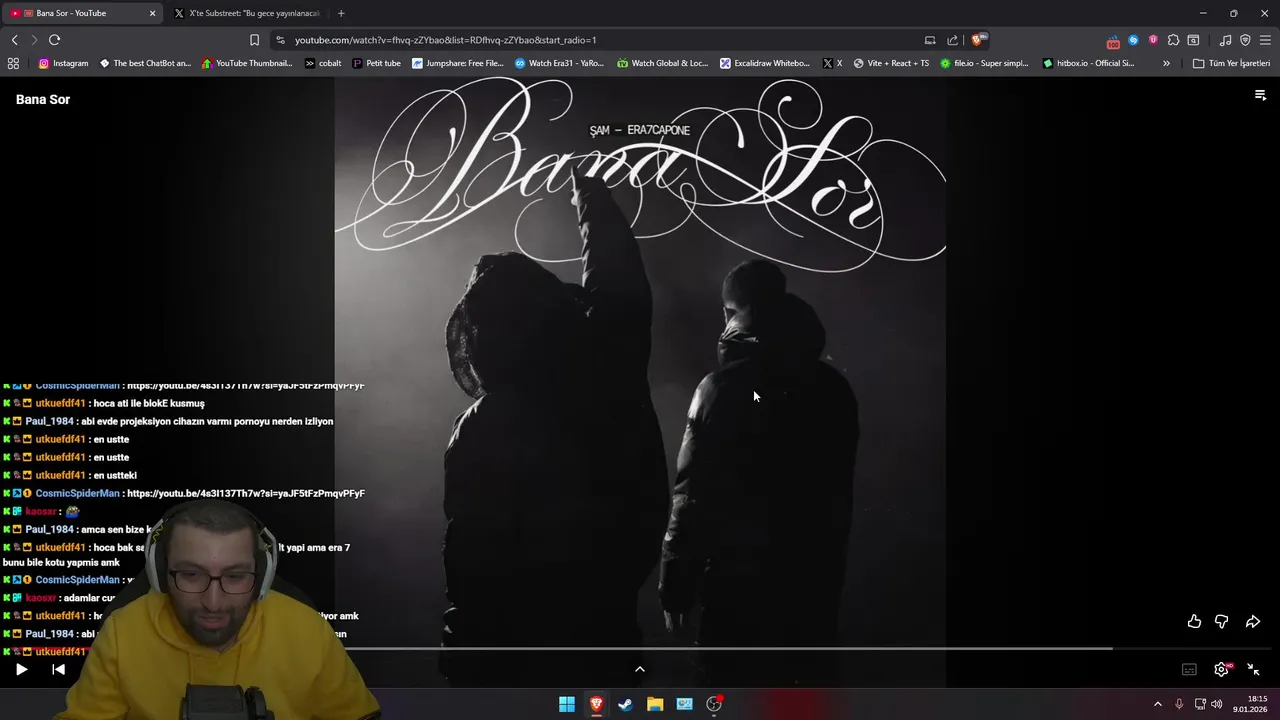
Task: Switch to the X'te Substreet tab
Action: pyautogui.click(x=247, y=13)
